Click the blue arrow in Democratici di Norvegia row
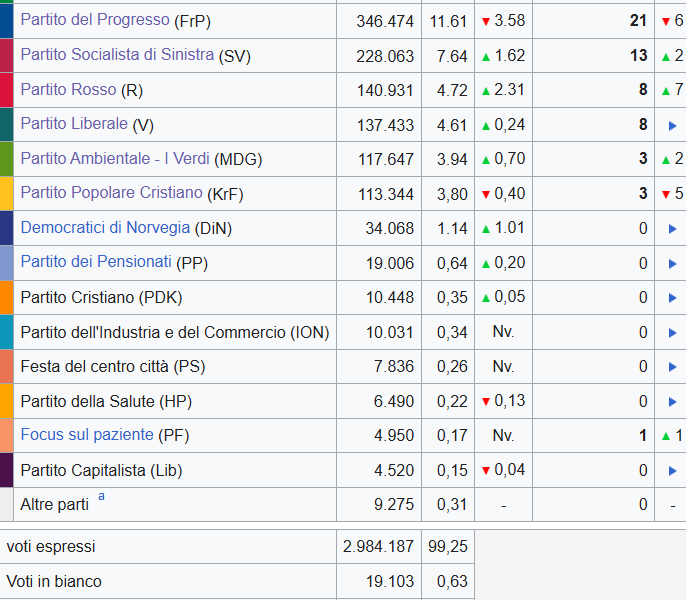 (x=672, y=229)
